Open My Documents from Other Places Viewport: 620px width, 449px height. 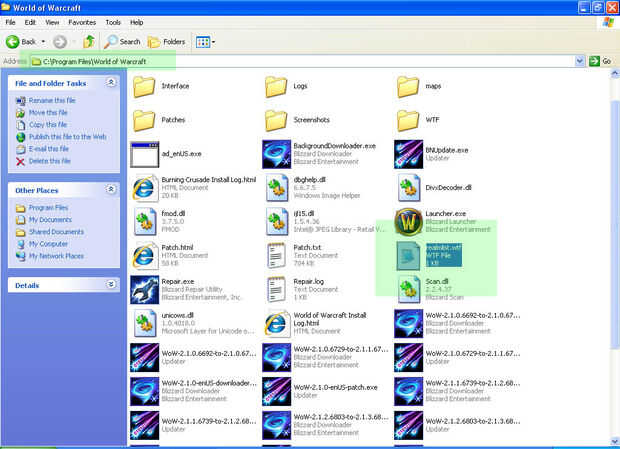click(50, 220)
